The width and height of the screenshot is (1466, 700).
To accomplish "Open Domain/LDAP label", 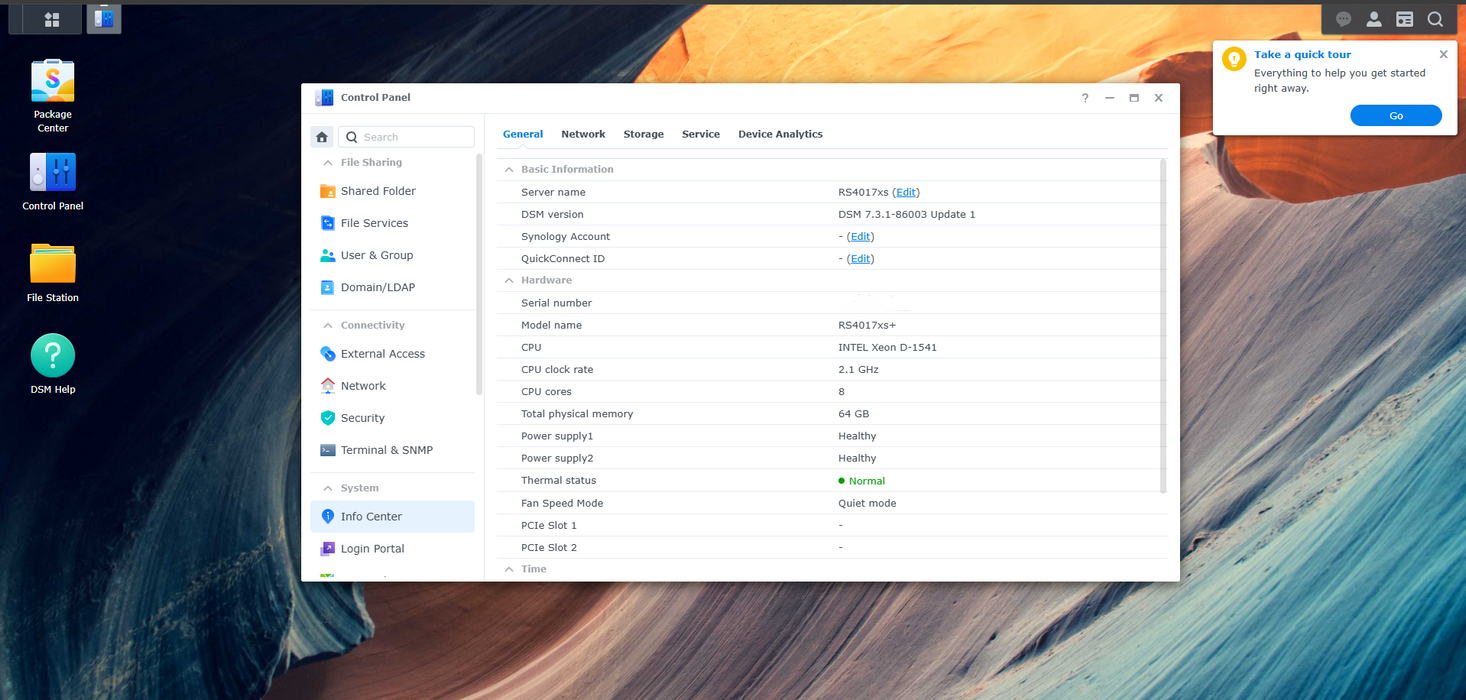I will [x=378, y=287].
